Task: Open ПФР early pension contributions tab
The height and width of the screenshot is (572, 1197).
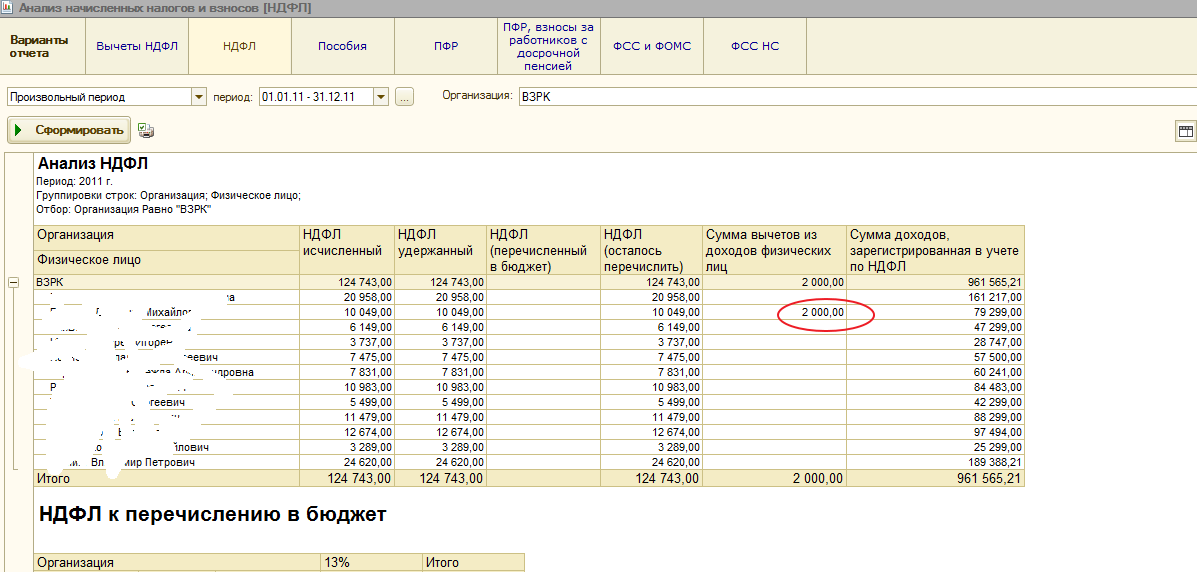Action: [547, 46]
